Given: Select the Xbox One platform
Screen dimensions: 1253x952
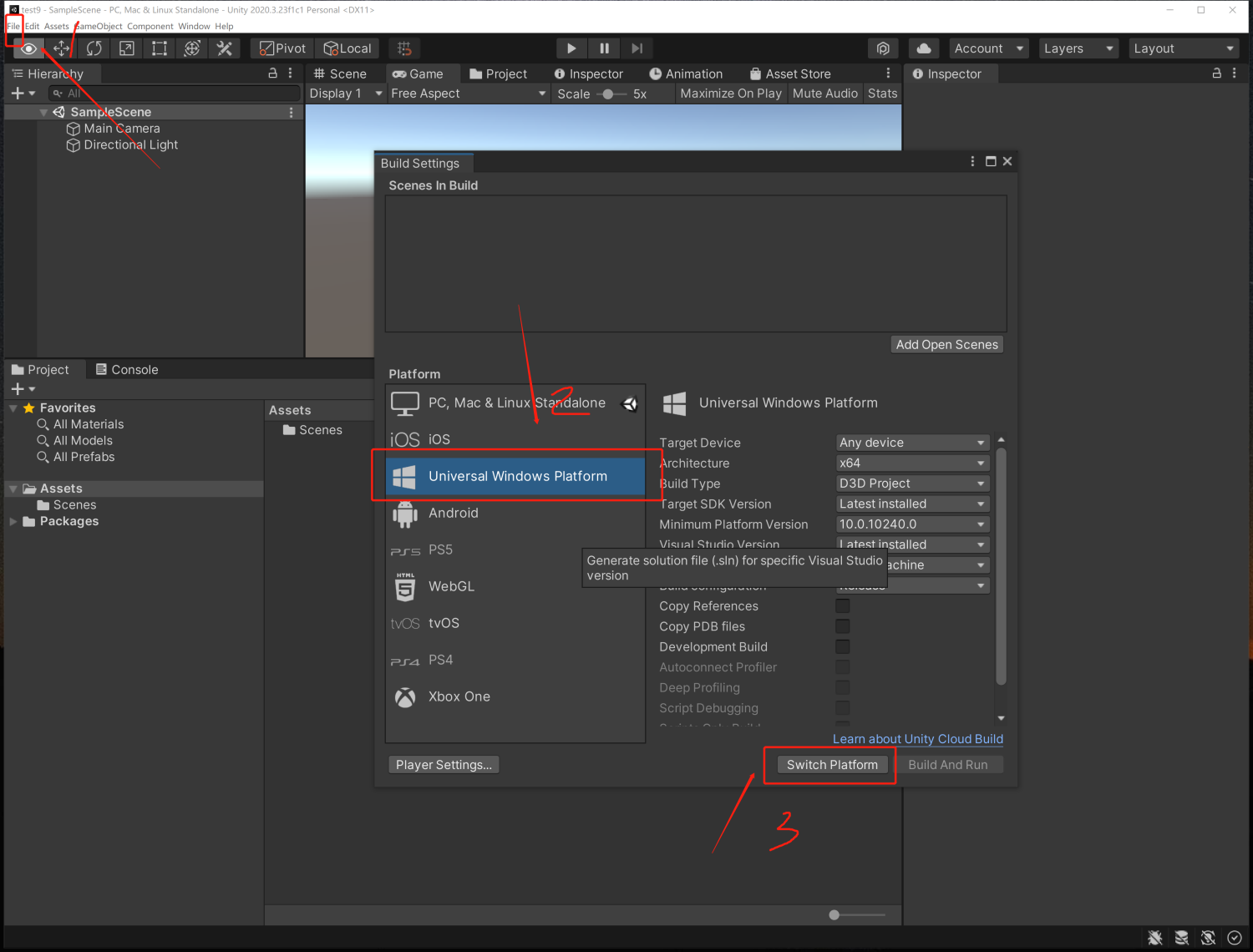Looking at the screenshot, I should 515,696.
